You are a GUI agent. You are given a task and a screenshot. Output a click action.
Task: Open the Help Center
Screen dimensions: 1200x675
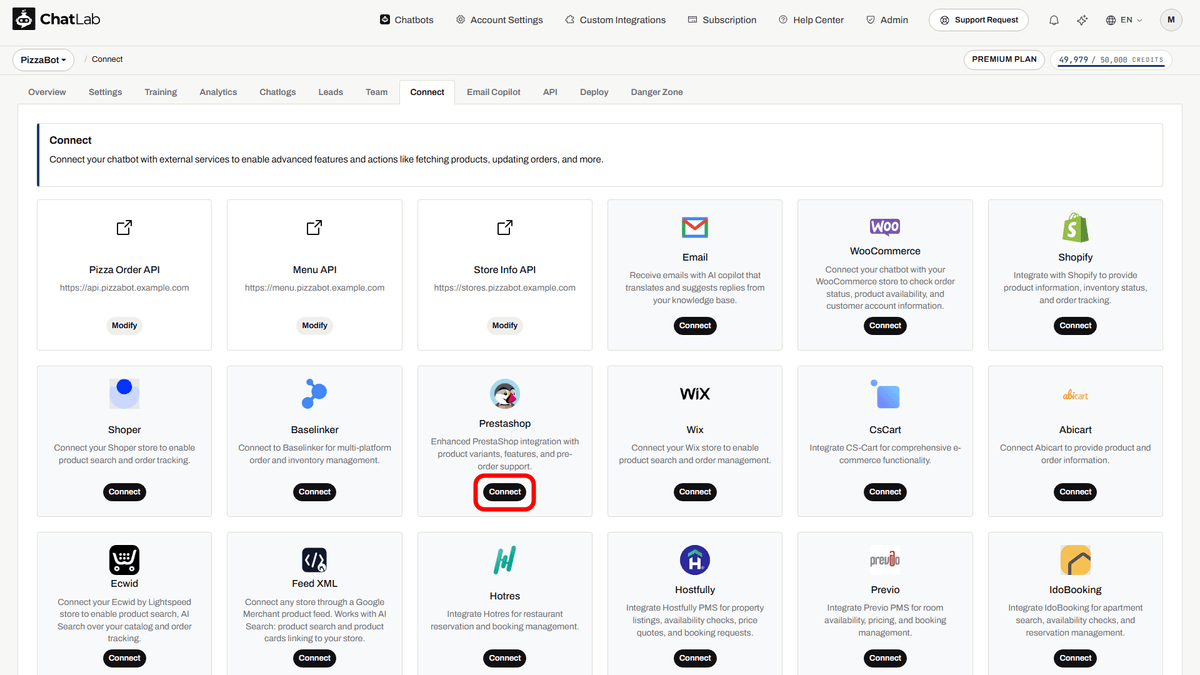(811, 20)
